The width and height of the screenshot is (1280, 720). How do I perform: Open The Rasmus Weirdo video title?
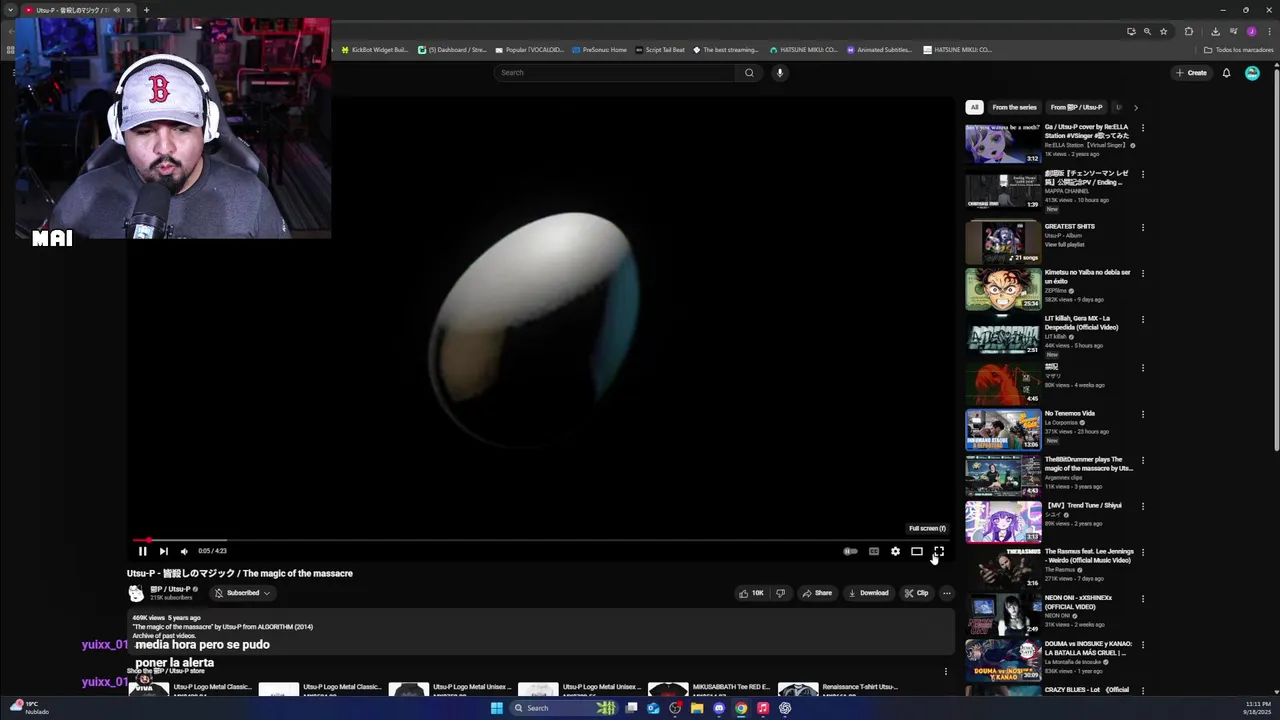(1089, 556)
